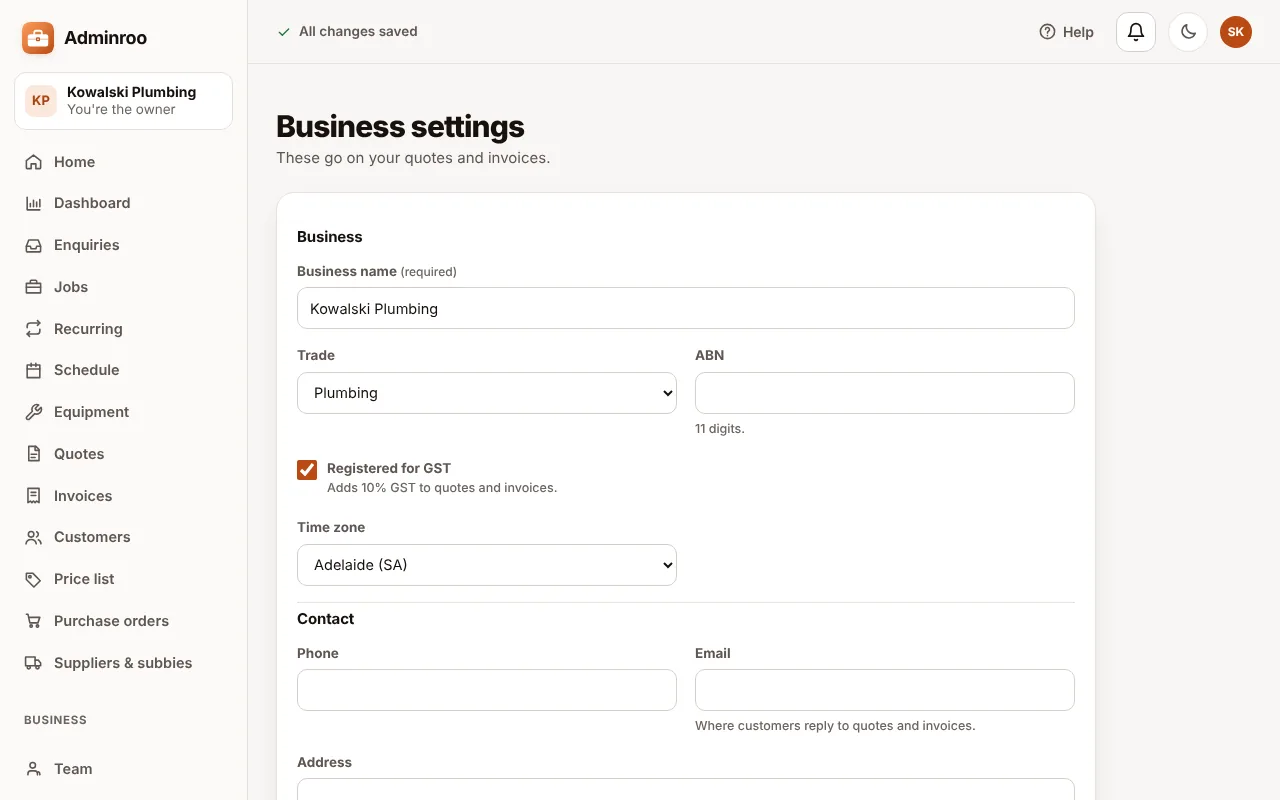Image resolution: width=1280 pixels, height=800 pixels.
Task: Click the 'All changes saved' status text
Action: (358, 32)
